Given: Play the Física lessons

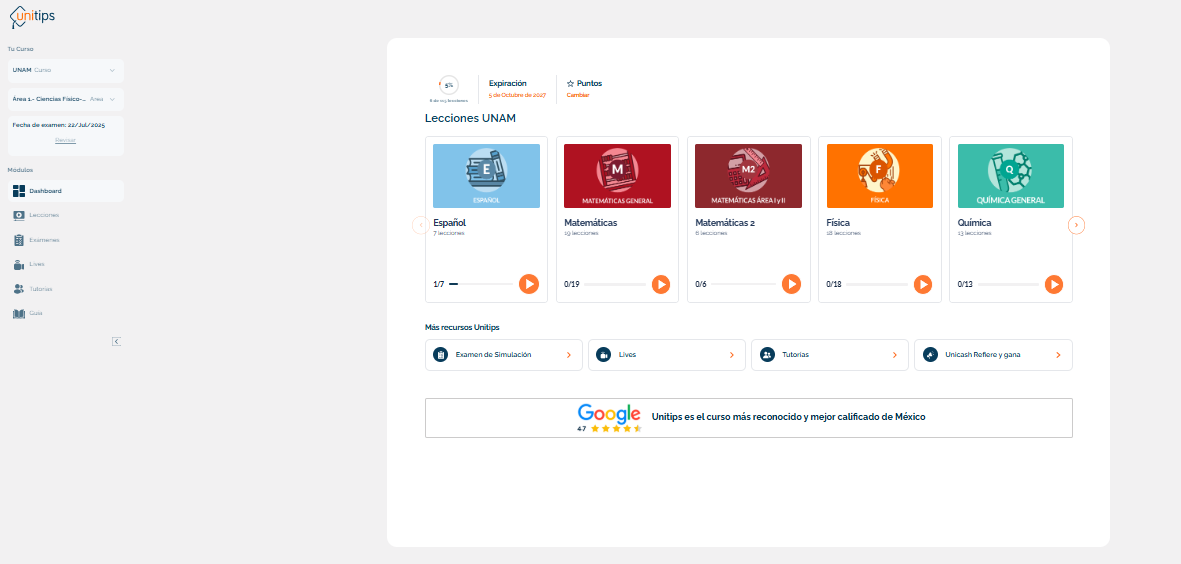Looking at the screenshot, I should click(923, 284).
